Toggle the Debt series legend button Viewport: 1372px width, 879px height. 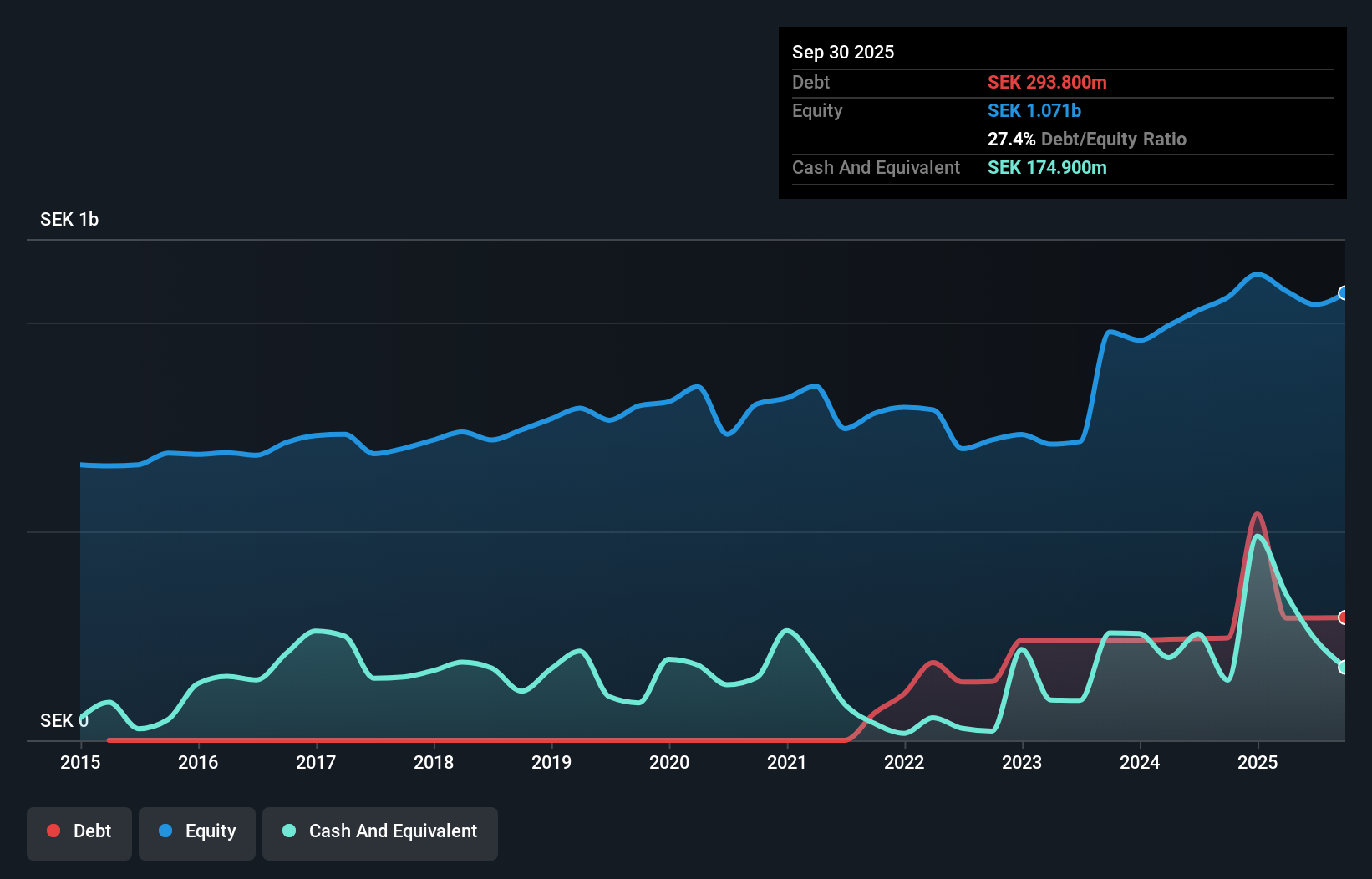79,833
